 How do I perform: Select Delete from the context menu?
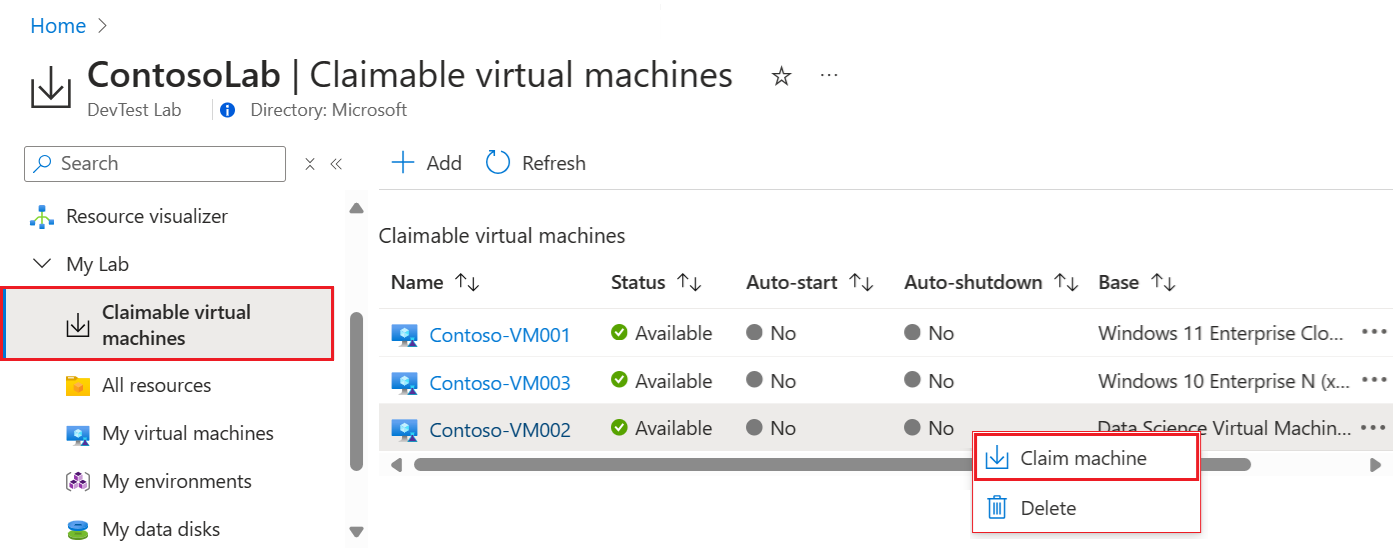pos(1048,508)
